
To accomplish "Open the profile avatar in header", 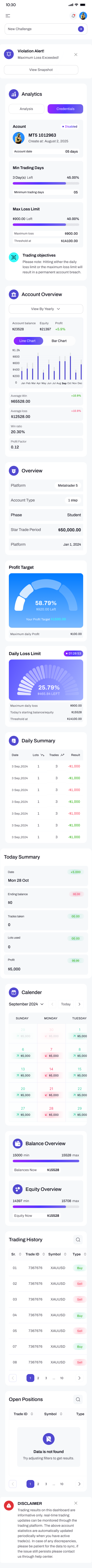I will 83,16.
